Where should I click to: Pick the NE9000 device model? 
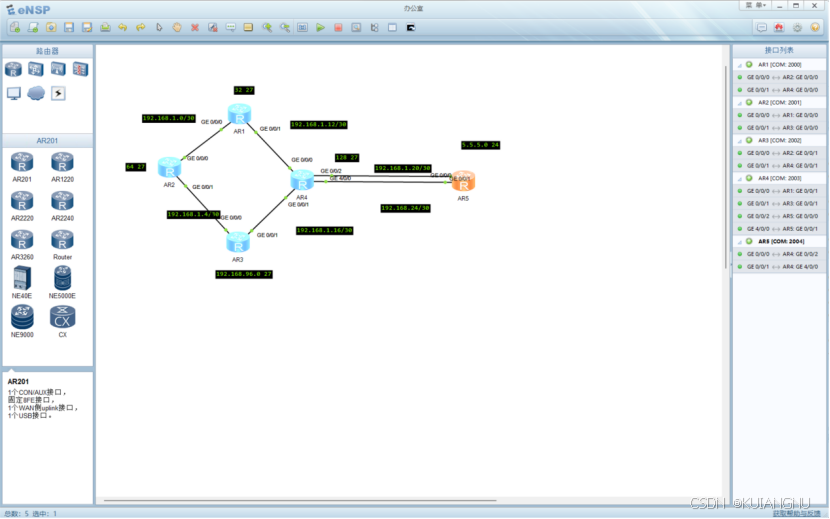pyautogui.click(x=22, y=322)
